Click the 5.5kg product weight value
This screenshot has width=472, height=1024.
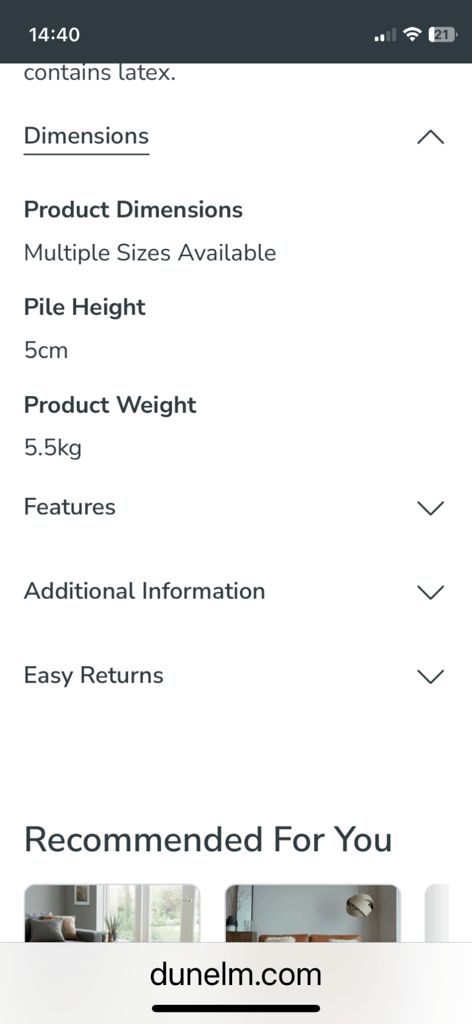point(53,448)
